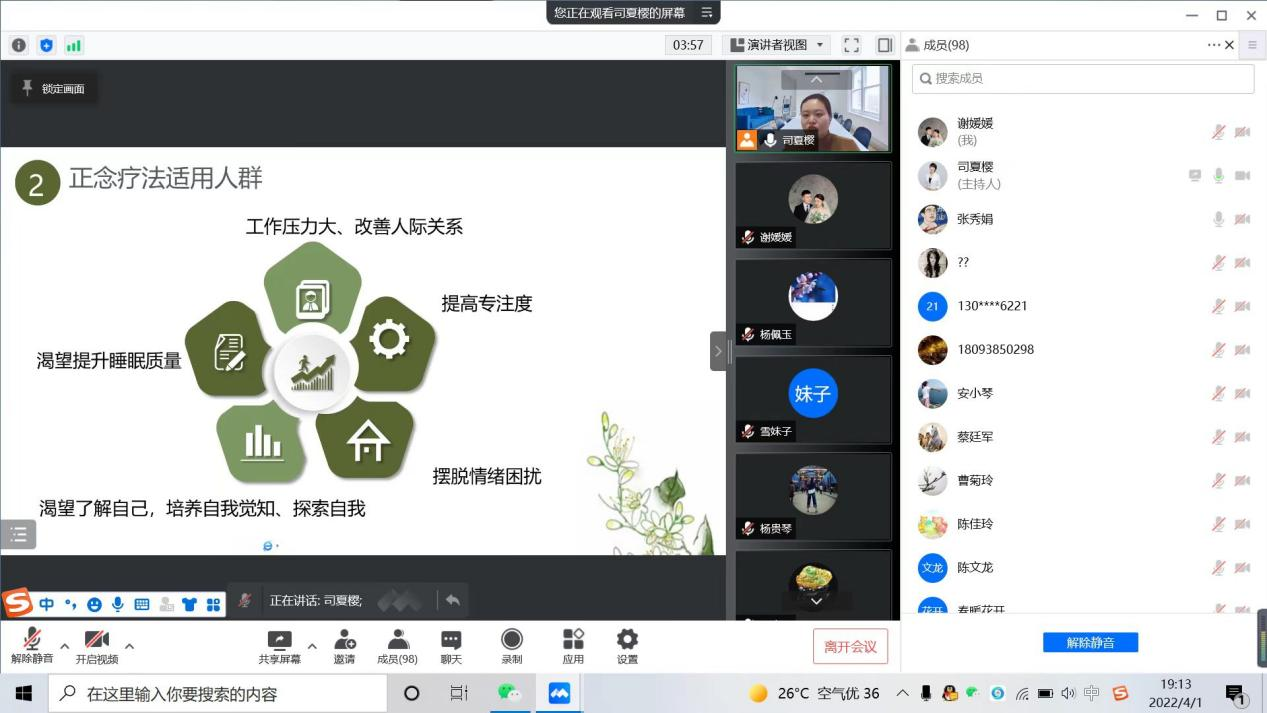Click the meeting info icon
The width and height of the screenshot is (1267, 713).
(x=18, y=45)
